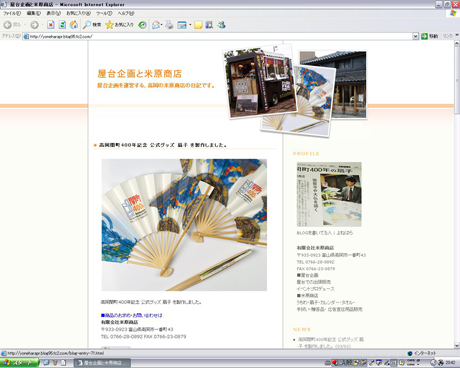Go to the Home page icon

[74, 25]
